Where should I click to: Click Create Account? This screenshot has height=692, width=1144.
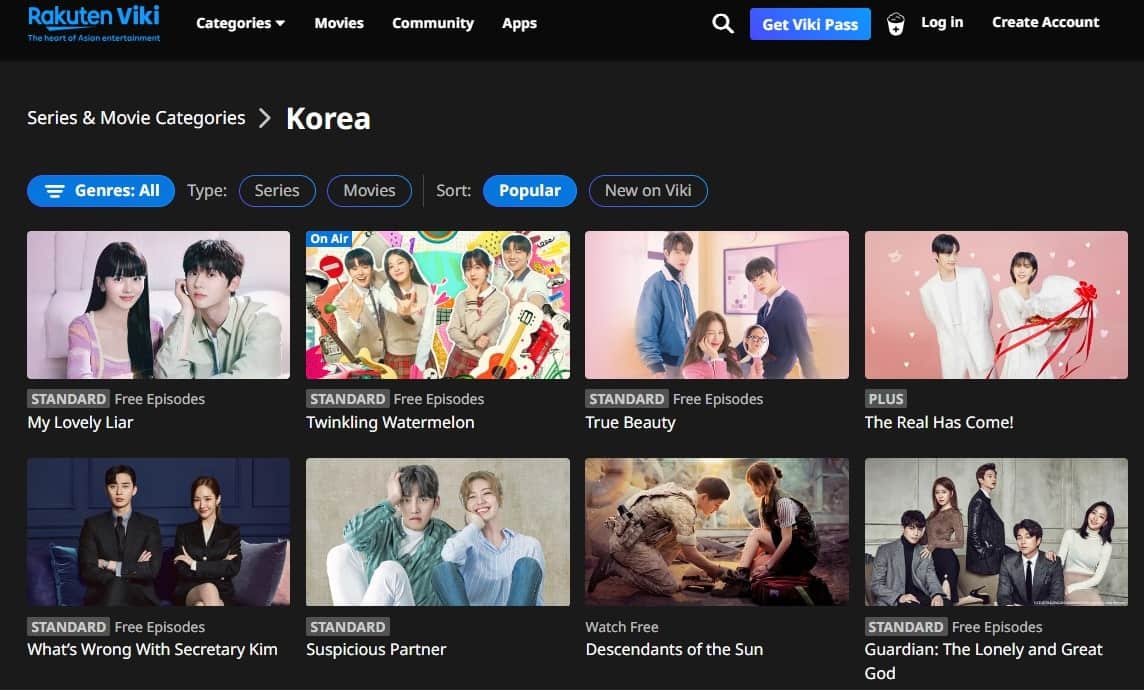[x=1045, y=22]
